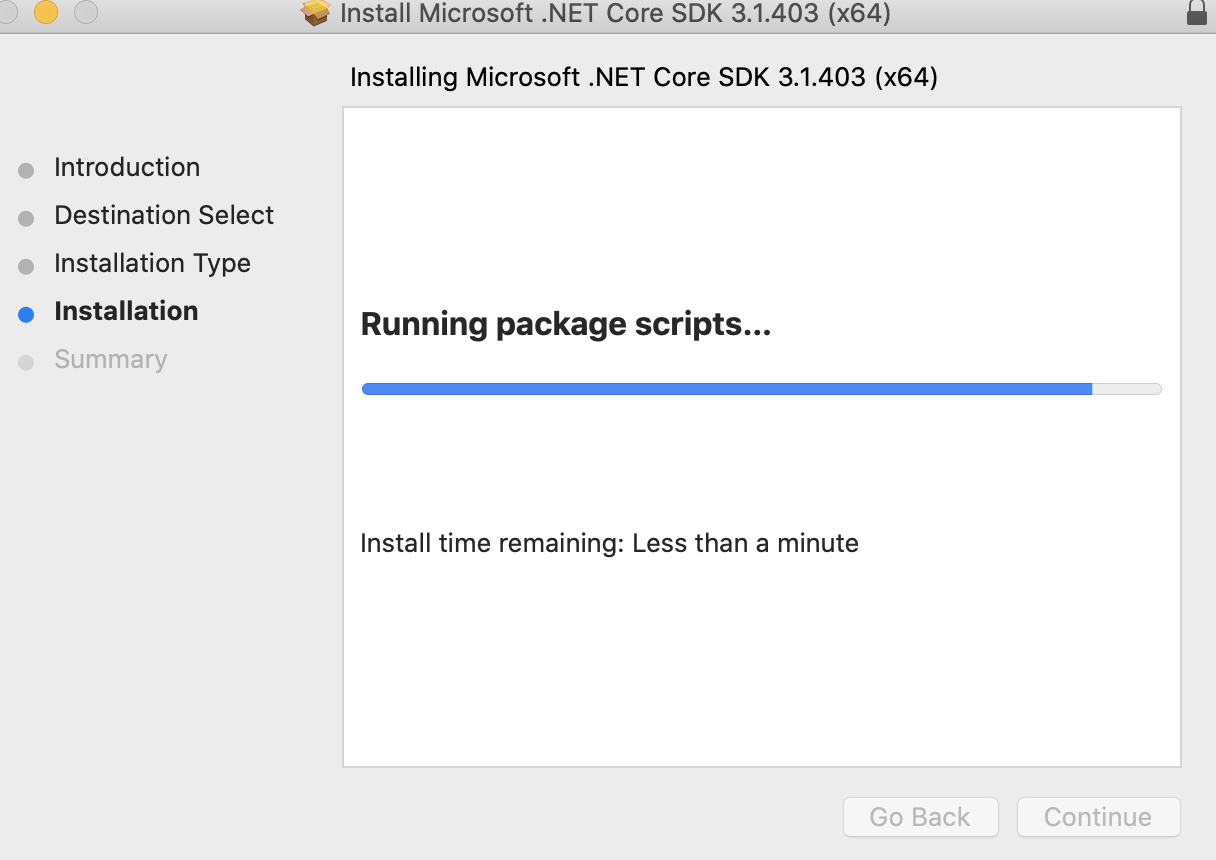Click the bullet next to Installation Type
This screenshot has width=1216, height=860.
pos(25,265)
